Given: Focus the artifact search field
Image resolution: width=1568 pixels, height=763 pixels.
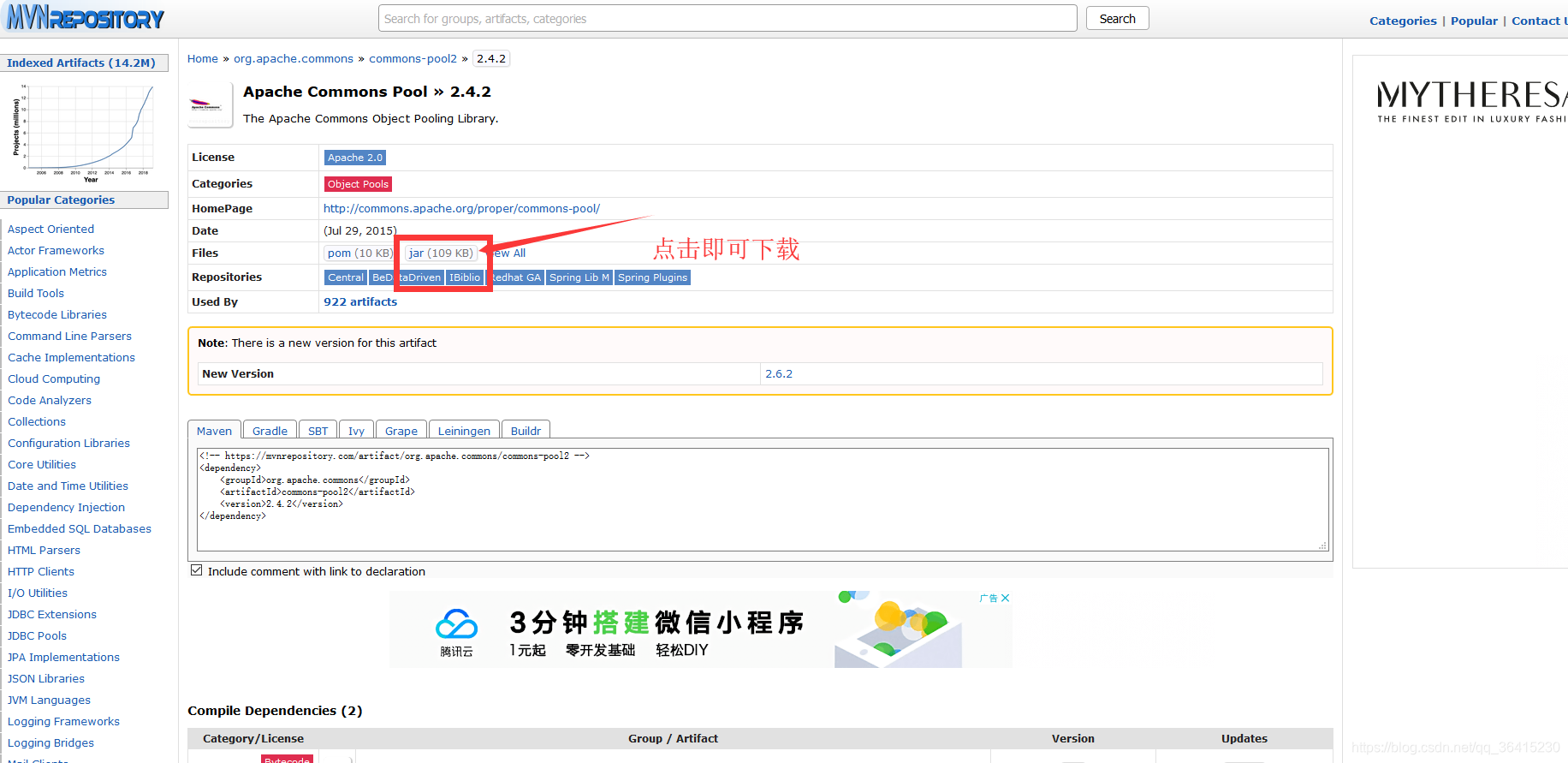Looking at the screenshot, I should click(x=728, y=18).
